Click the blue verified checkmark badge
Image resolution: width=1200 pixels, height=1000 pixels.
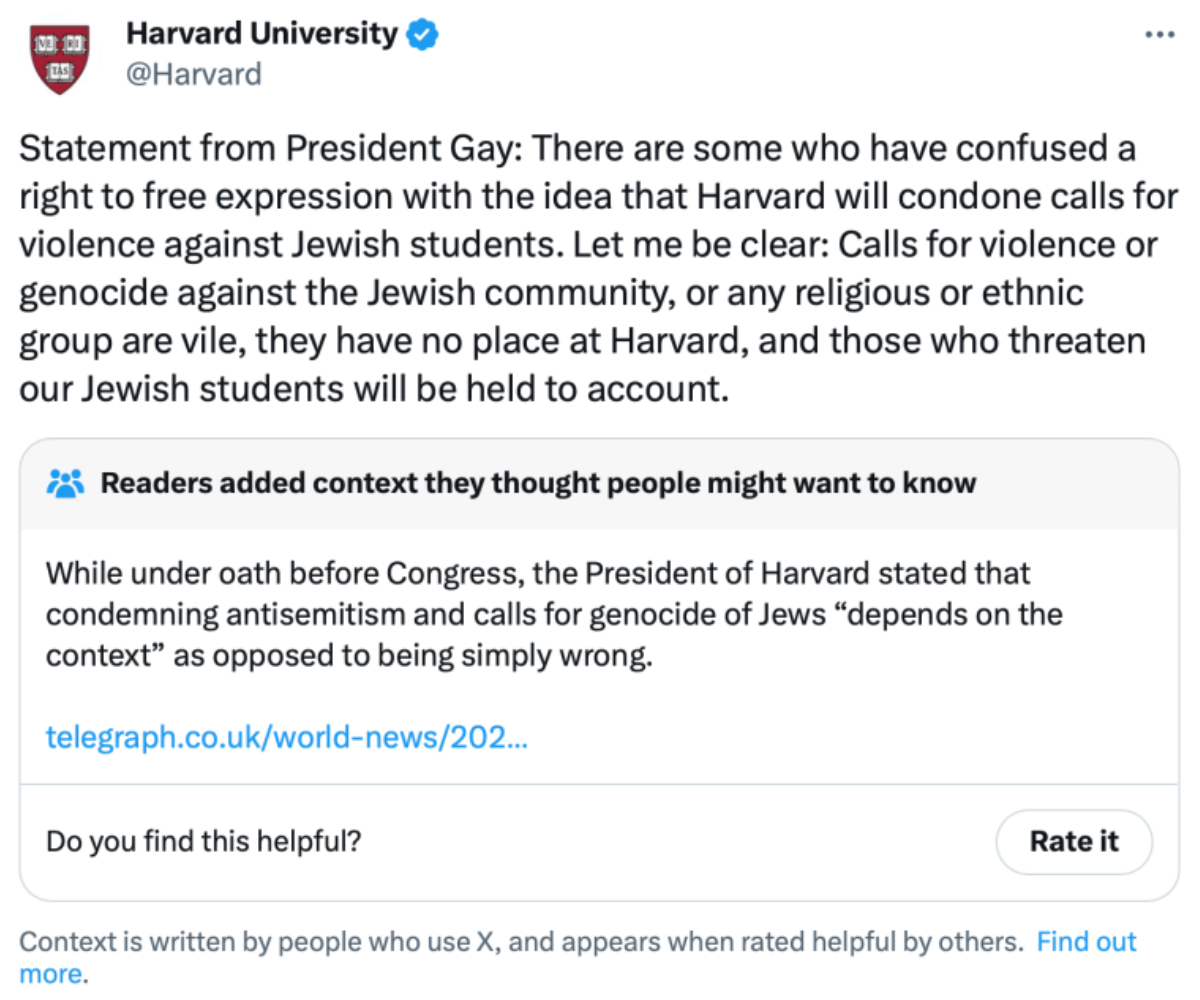tap(423, 35)
